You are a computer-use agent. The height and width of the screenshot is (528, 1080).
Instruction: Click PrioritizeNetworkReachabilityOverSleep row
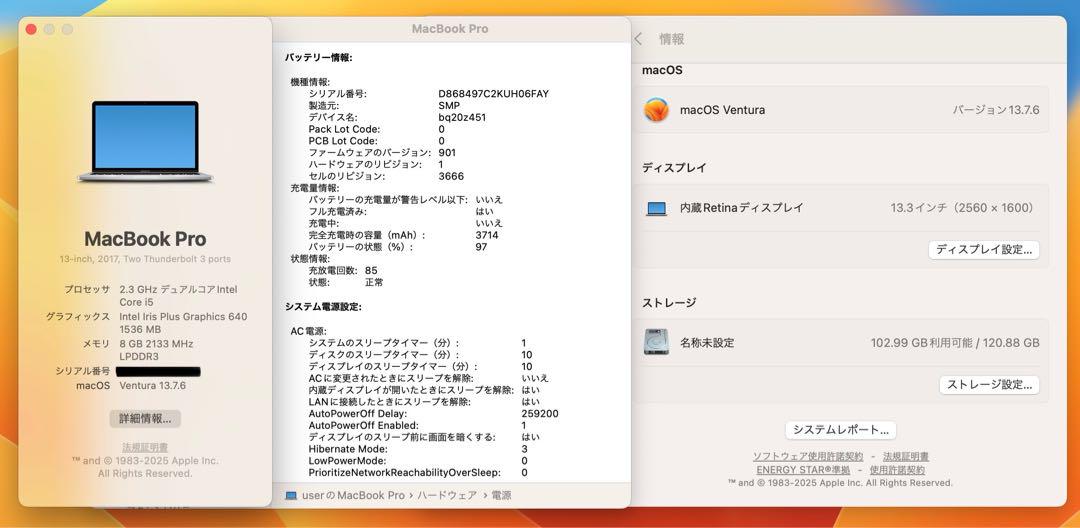[x=418, y=472]
